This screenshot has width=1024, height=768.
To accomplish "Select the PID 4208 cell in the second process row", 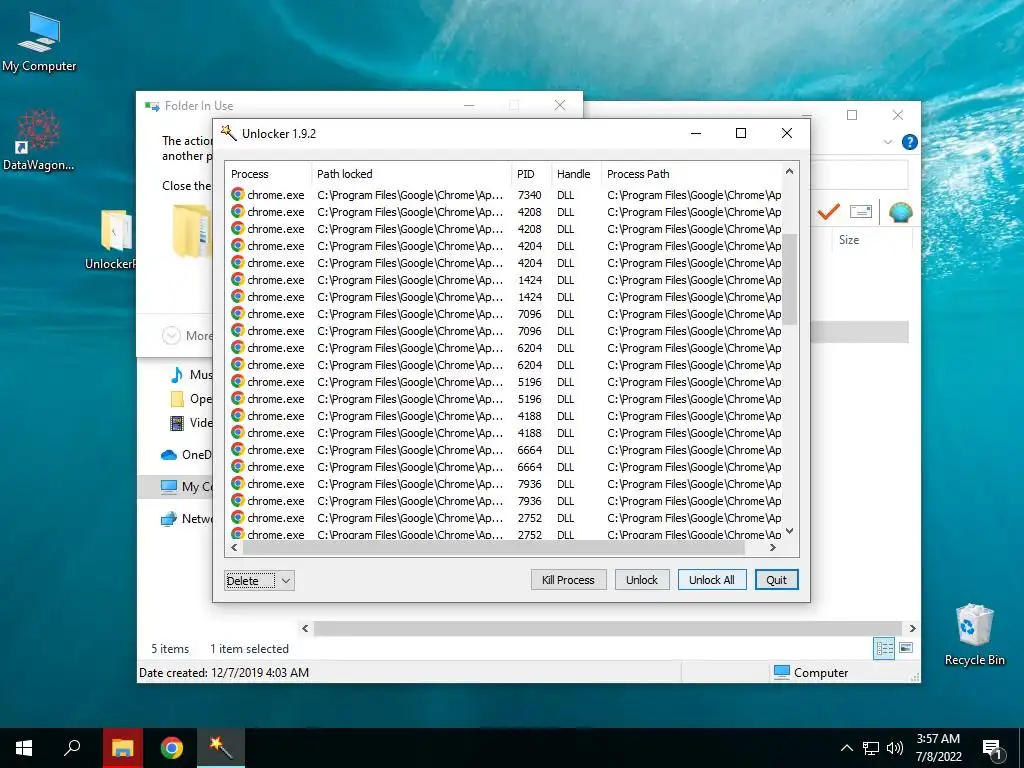I will tap(530, 212).
